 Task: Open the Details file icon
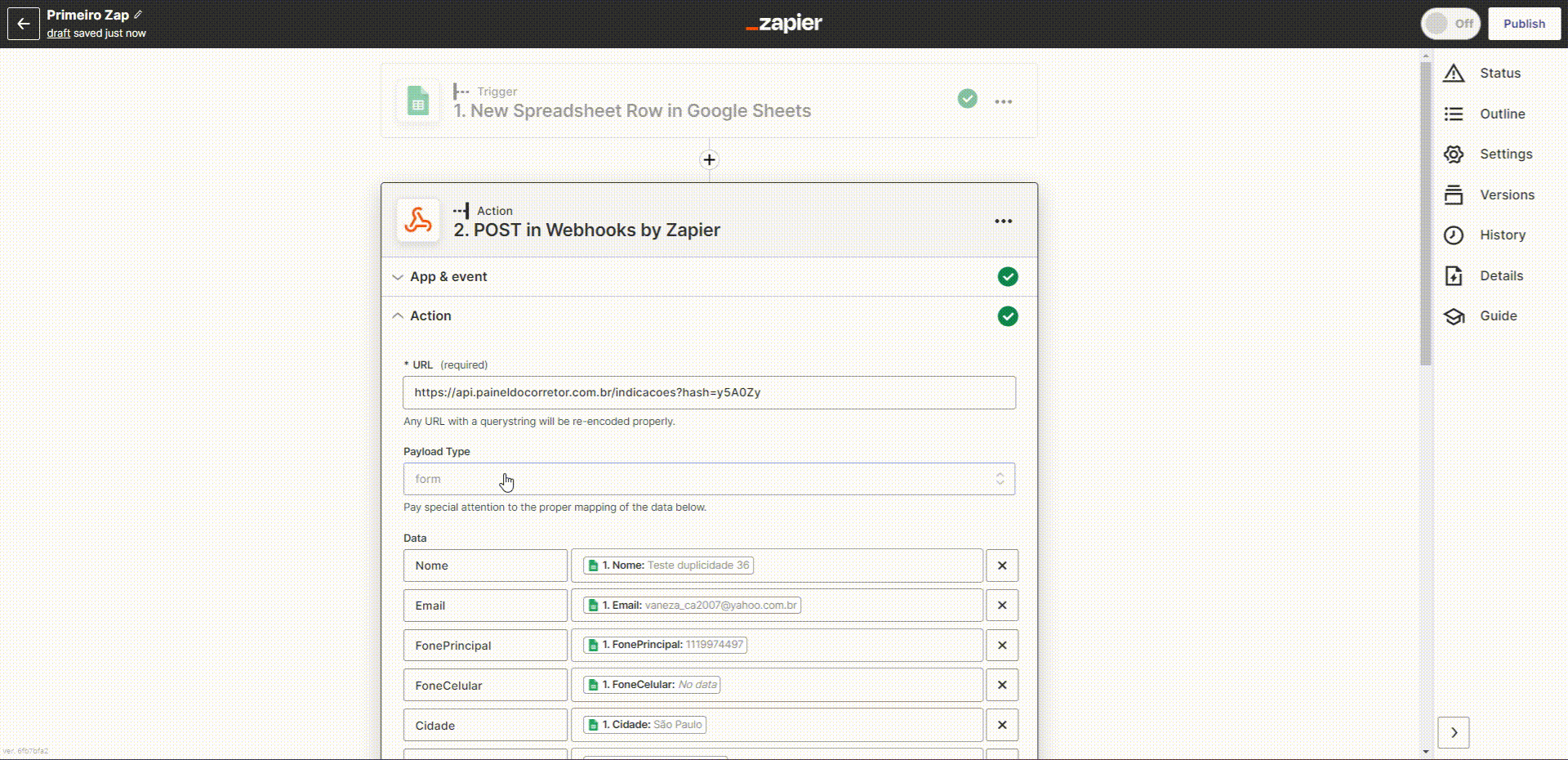point(1454,275)
